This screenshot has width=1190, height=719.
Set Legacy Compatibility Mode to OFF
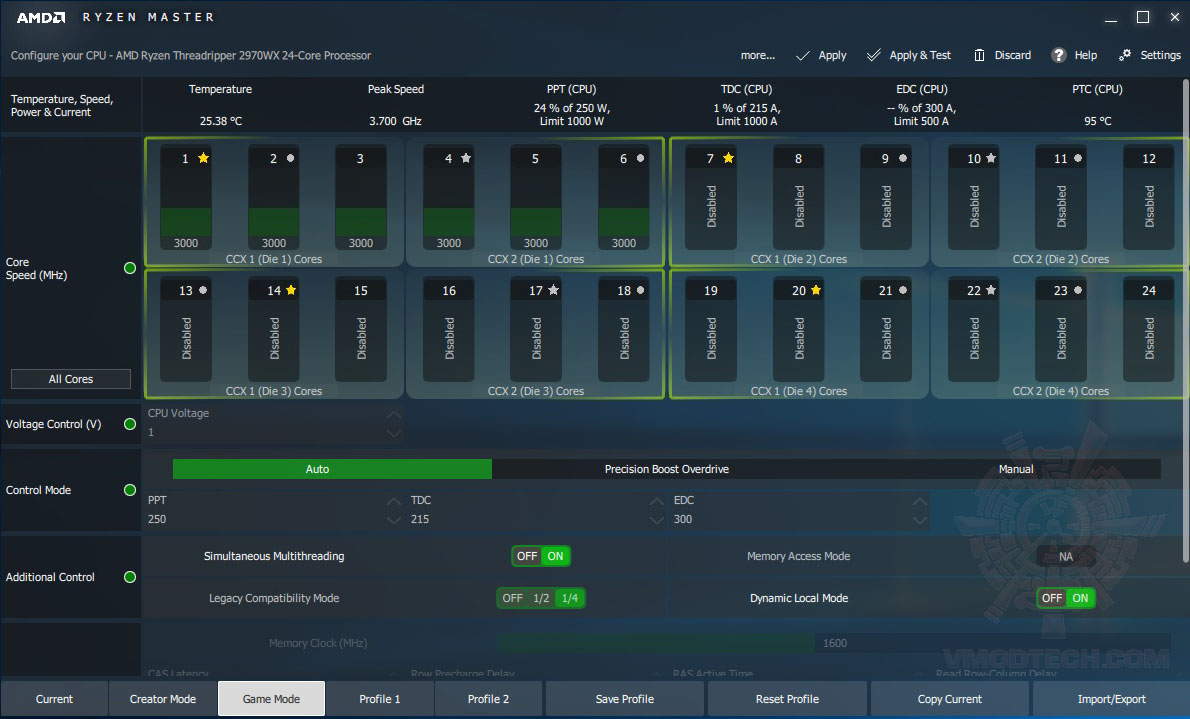[x=512, y=598]
